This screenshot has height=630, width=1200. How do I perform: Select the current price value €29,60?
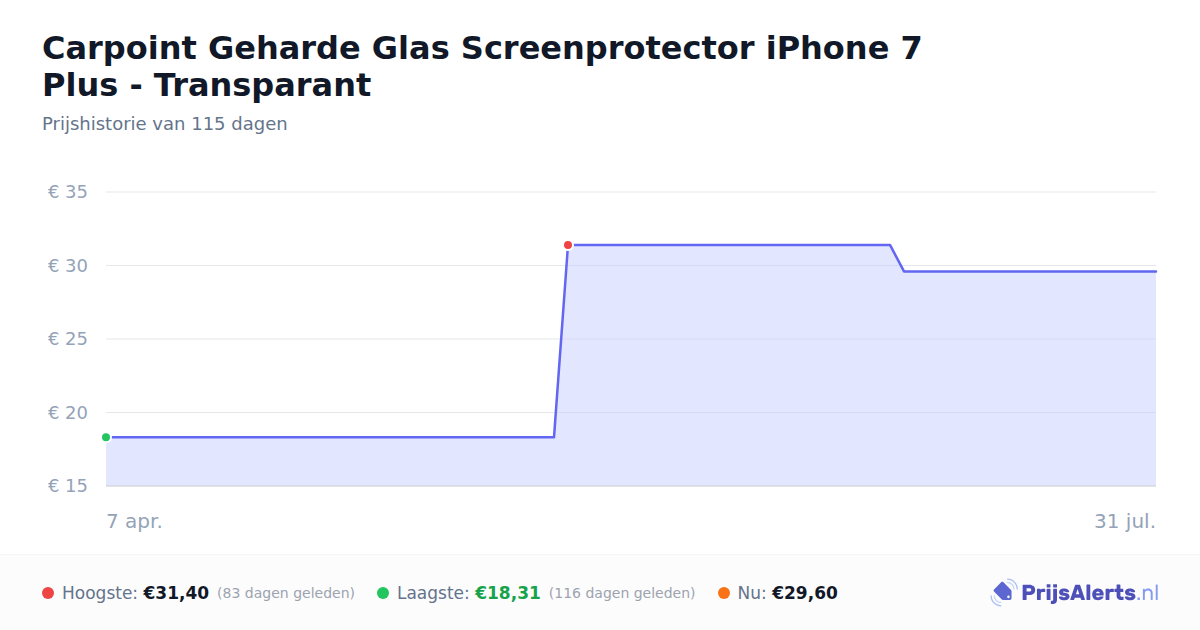click(805, 593)
